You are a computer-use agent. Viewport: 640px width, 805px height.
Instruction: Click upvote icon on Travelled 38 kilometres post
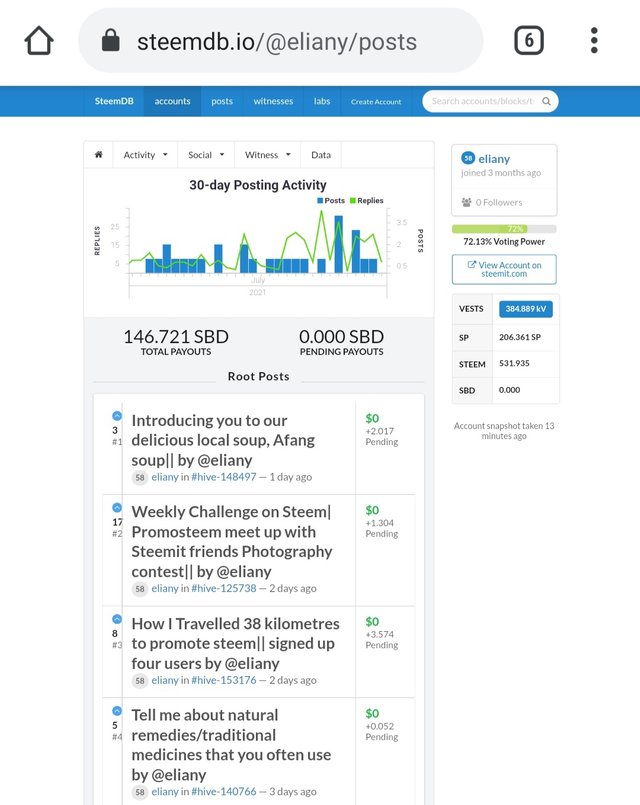[x=117, y=619]
